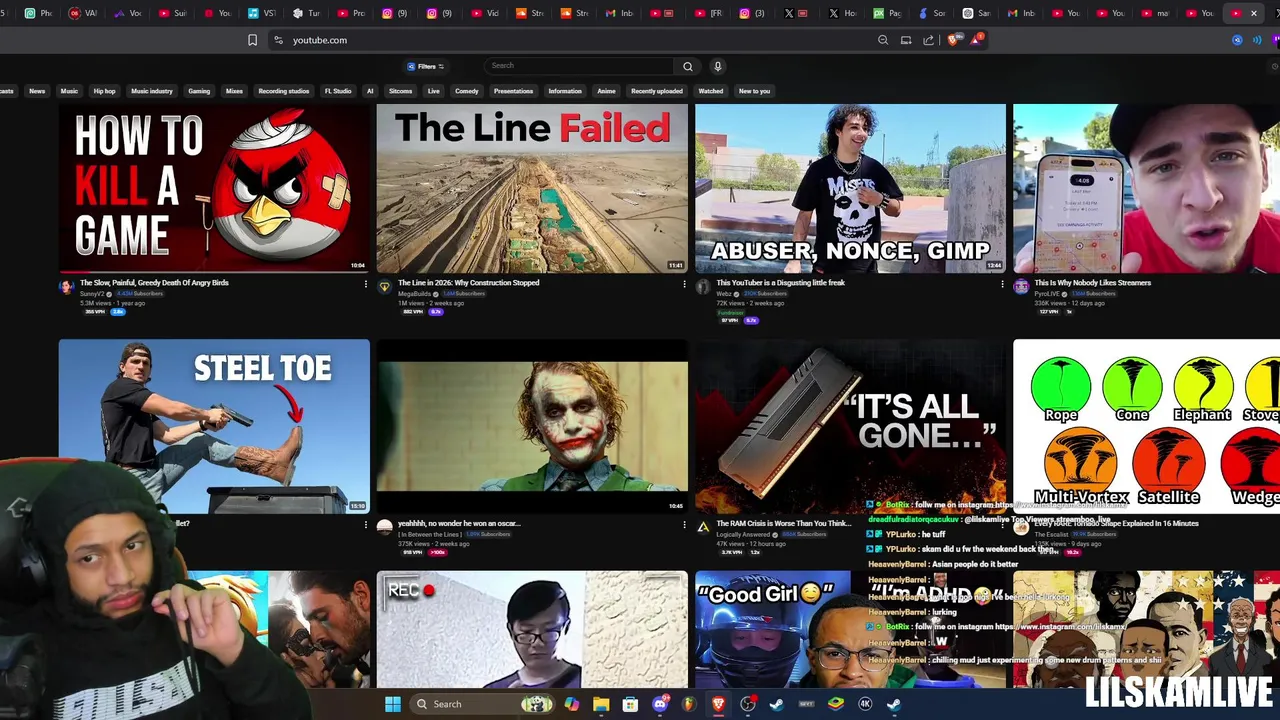Screen dimensions: 1280x720
Task: Switch to the Pag browser tab
Action: [x=888, y=13]
